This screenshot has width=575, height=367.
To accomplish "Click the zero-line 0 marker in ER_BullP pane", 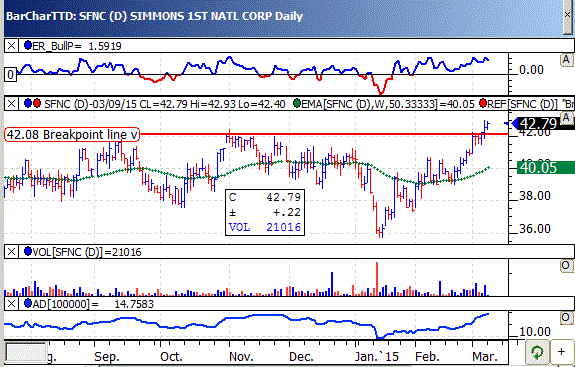I will pyautogui.click(x=10, y=75).
